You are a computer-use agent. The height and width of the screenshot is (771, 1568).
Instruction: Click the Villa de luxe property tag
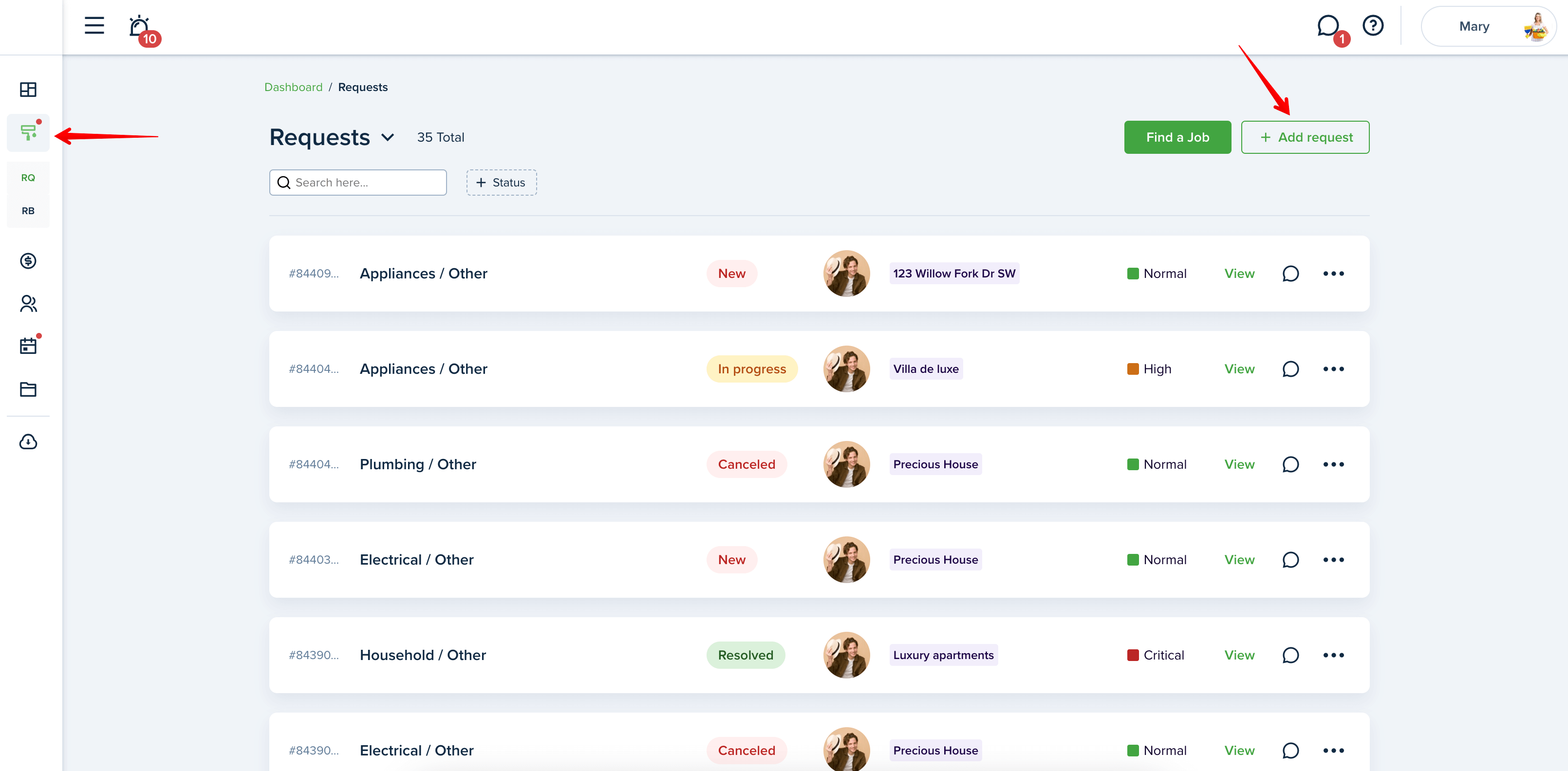(926, 369)
